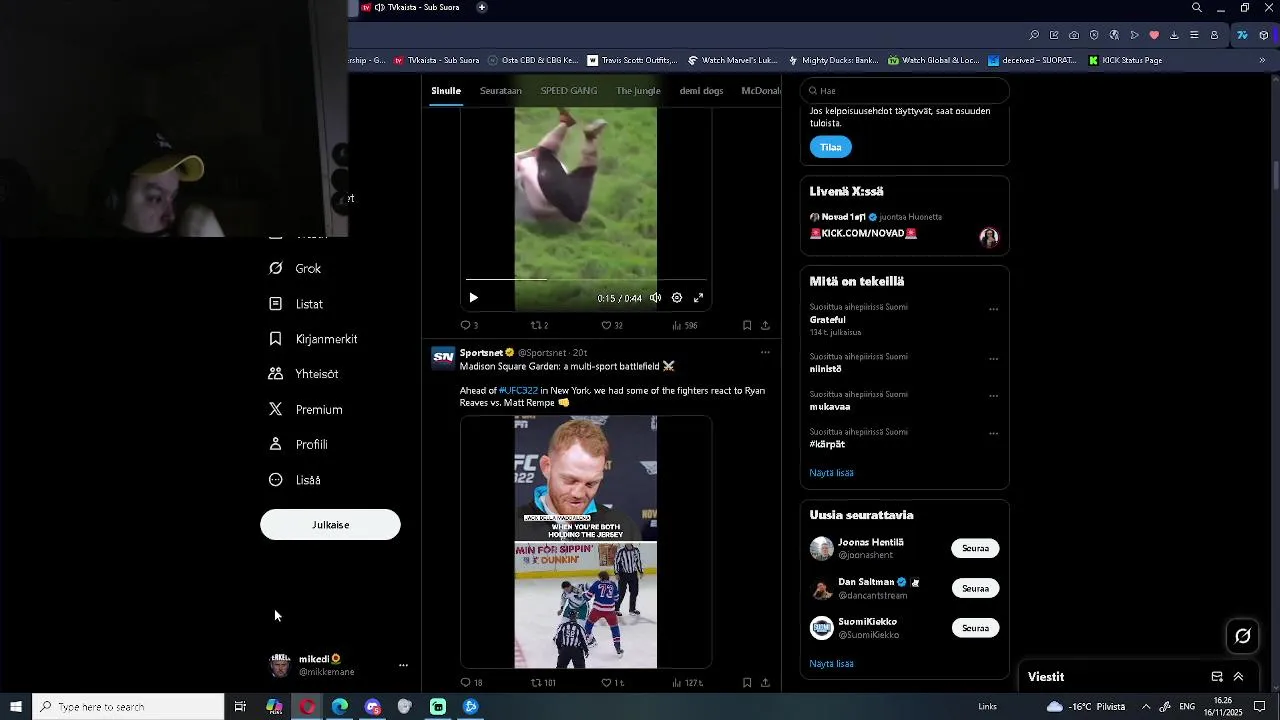The height and width of the screenshot is (720, 1280).
Task: Open the Sportsnet hockey fight video thumbnail
Action: point(586,542)
